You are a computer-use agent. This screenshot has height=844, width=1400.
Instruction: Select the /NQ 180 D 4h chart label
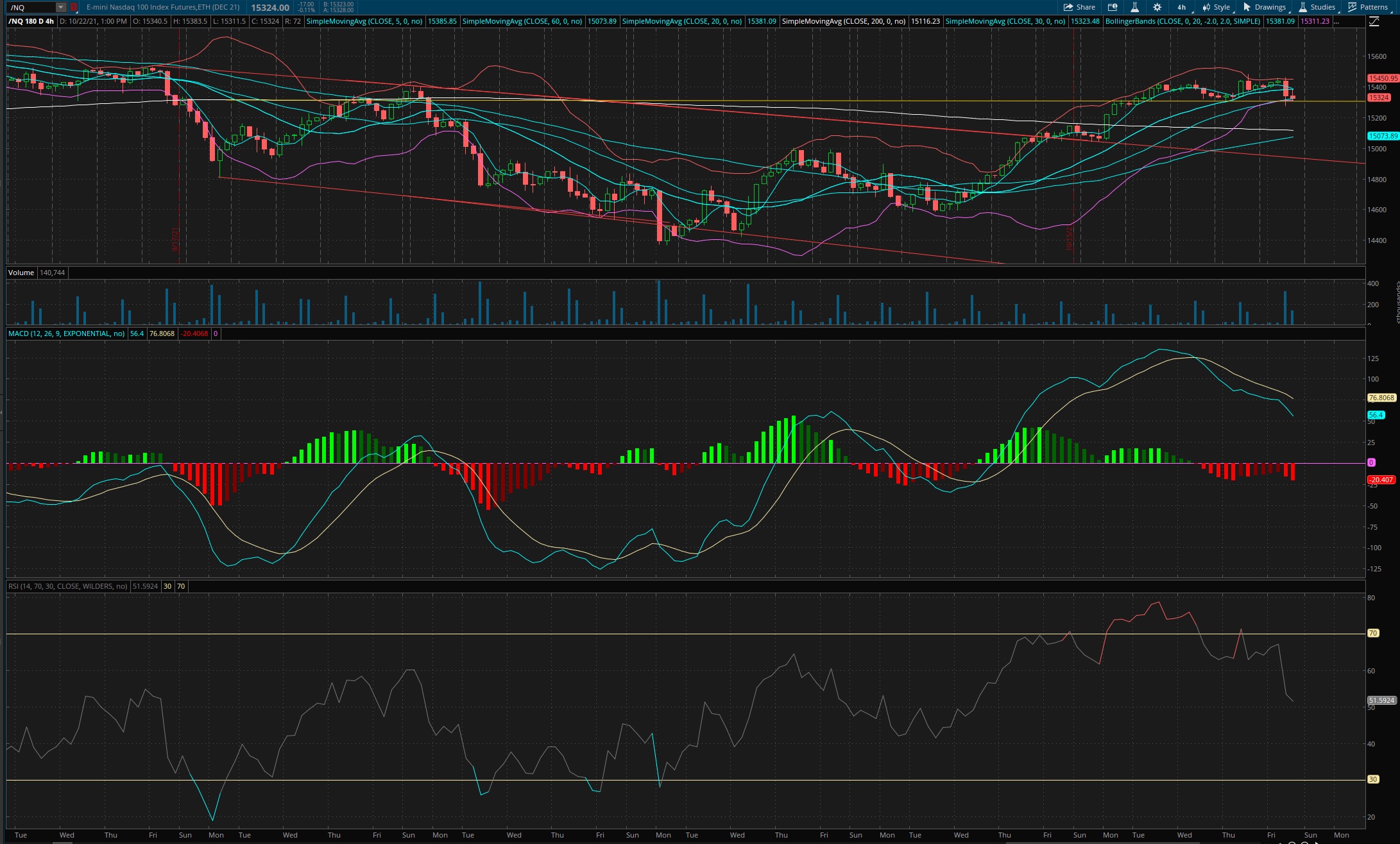point(31,21)
